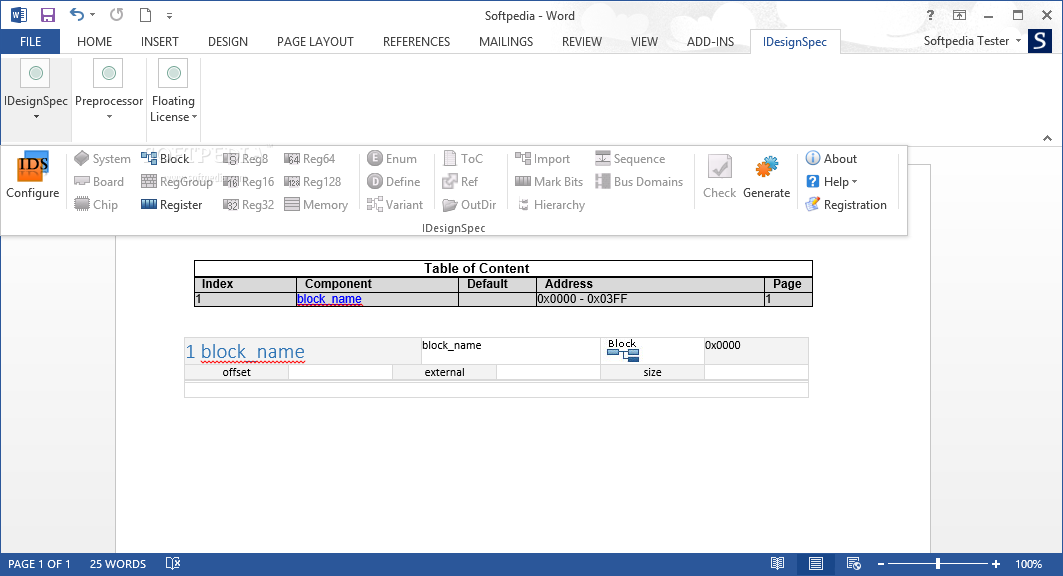Follow the block_name hyperlink in table
The height and width of the screenshot is (576, 1063).
tap(329, 299)
